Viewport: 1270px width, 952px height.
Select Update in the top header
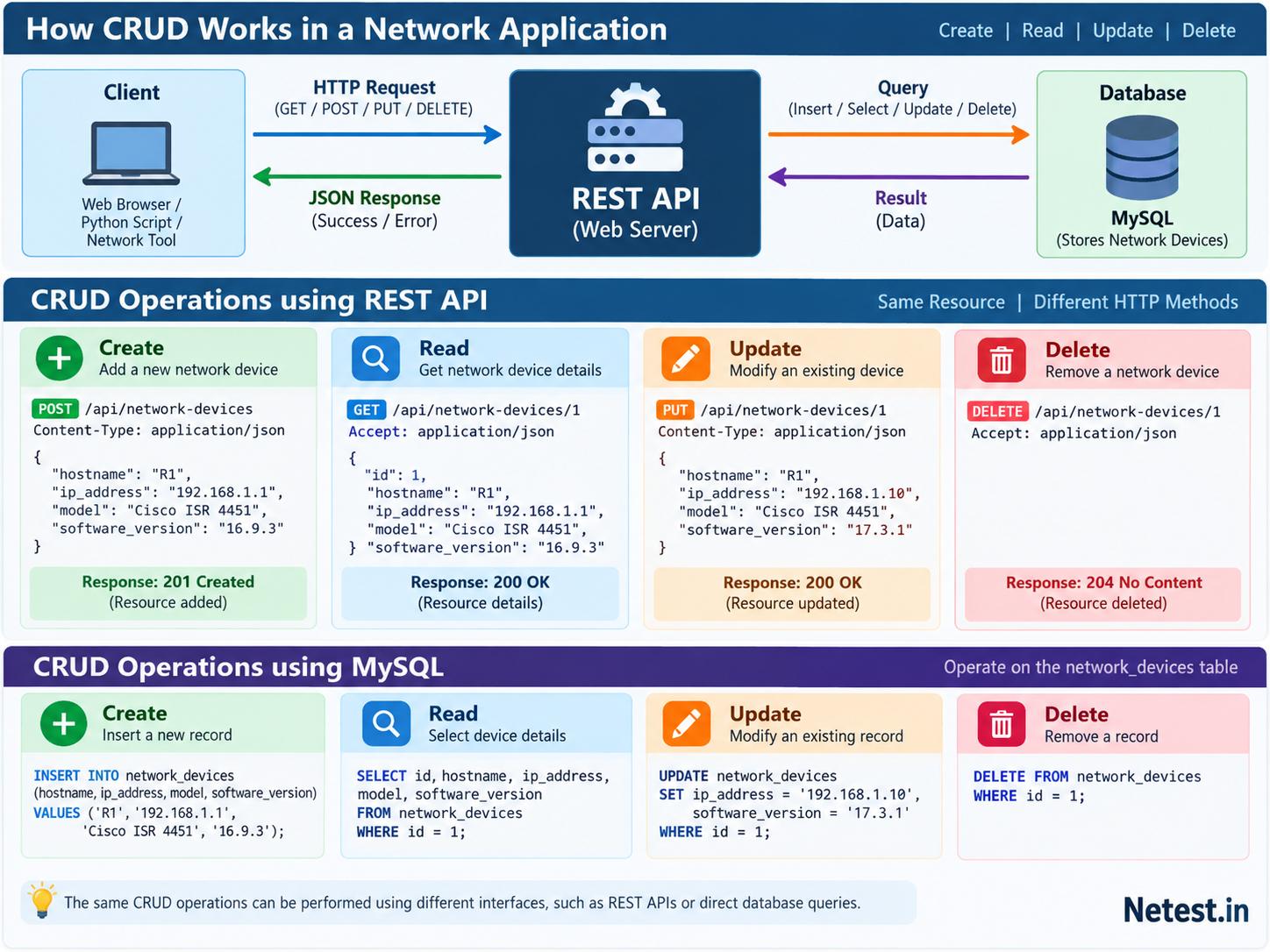[x=1123, y=31]
